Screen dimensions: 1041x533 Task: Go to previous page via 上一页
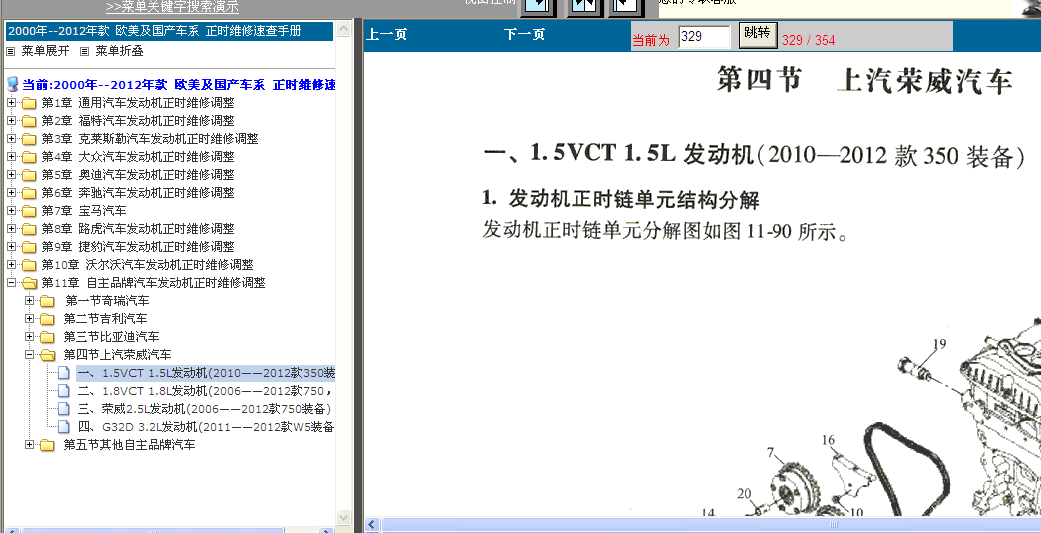[x=387, y=35]
